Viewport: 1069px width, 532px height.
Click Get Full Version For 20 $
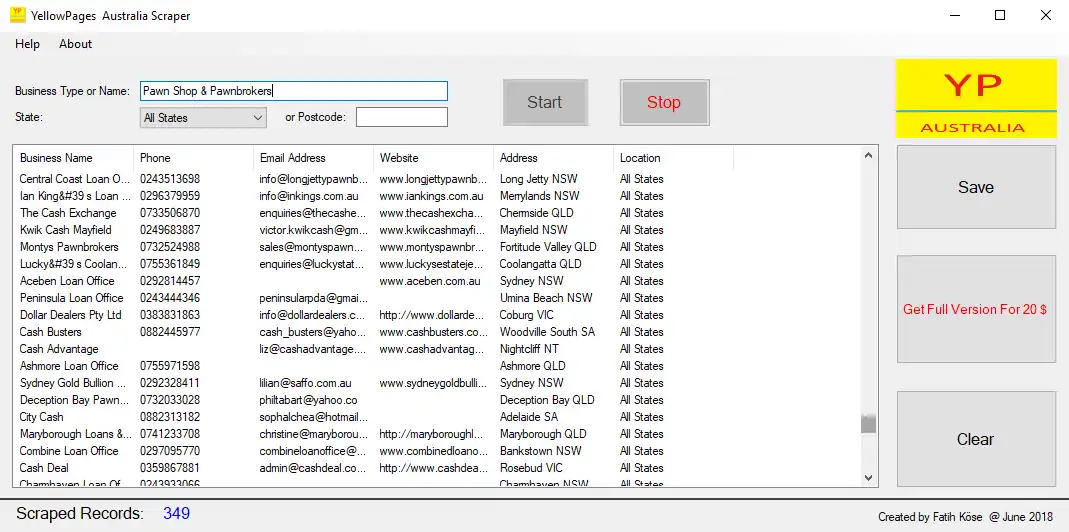(976, 309)
